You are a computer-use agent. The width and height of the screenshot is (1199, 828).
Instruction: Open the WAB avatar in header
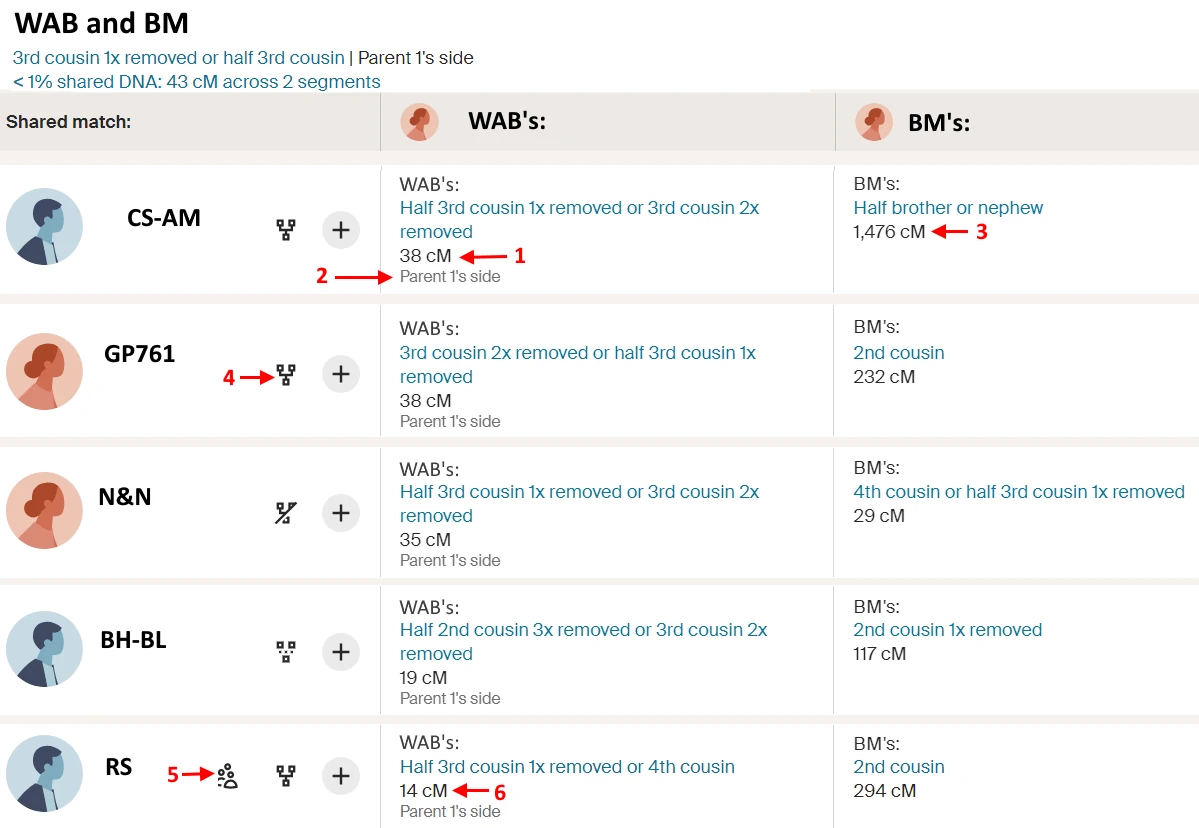coord(419,122)
